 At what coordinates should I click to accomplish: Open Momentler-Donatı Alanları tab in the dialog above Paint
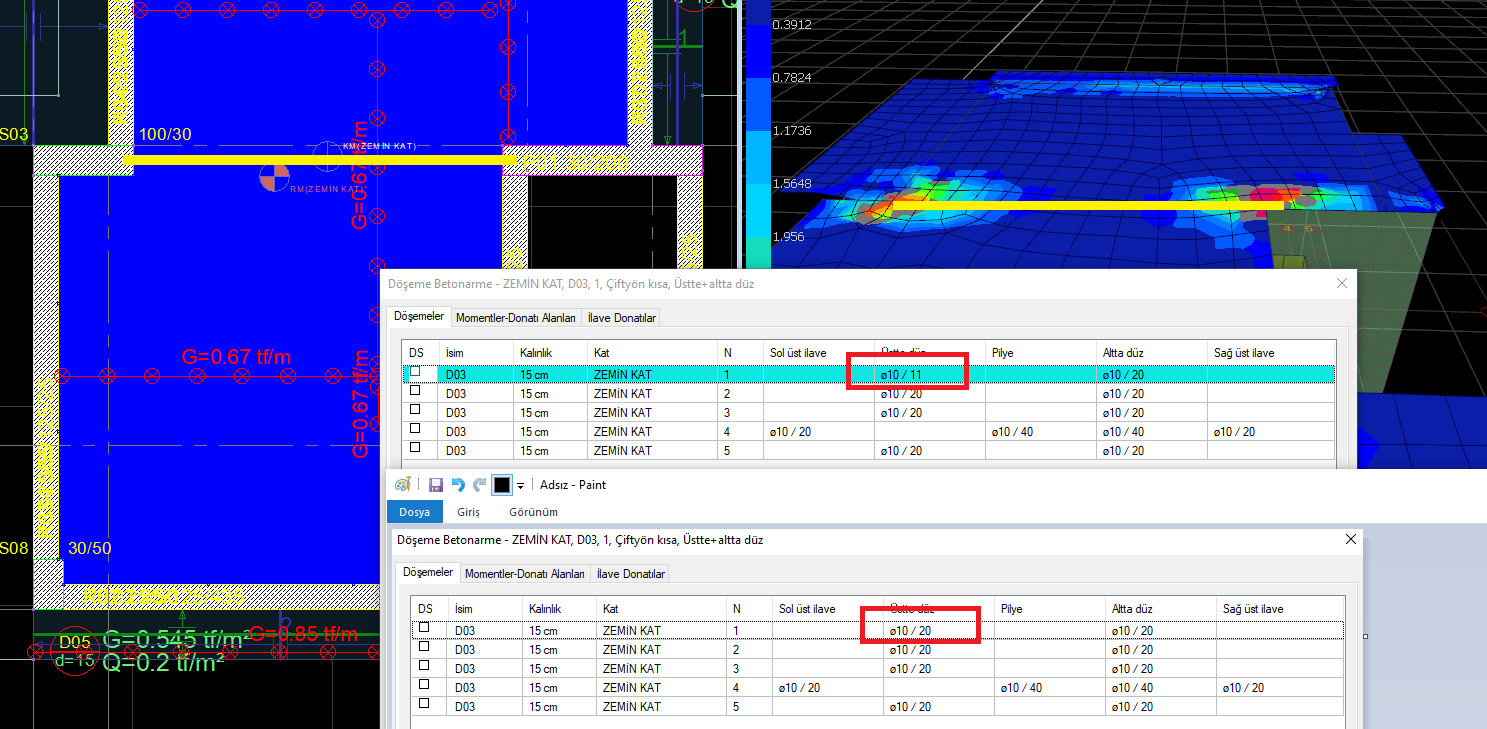click(515, 318)
